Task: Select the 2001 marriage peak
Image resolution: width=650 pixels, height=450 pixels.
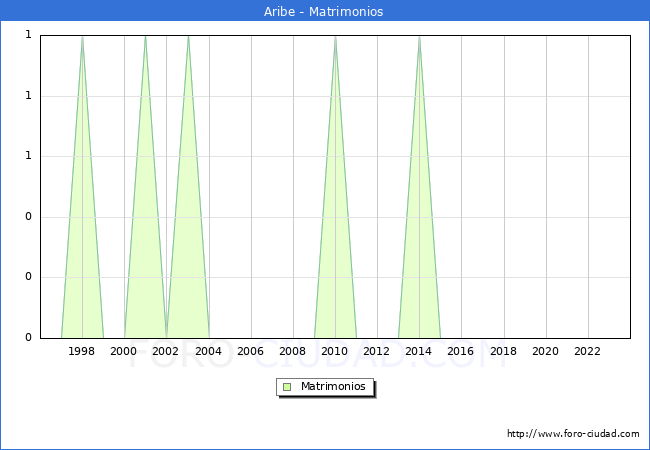Action: [x=145, y=40]
